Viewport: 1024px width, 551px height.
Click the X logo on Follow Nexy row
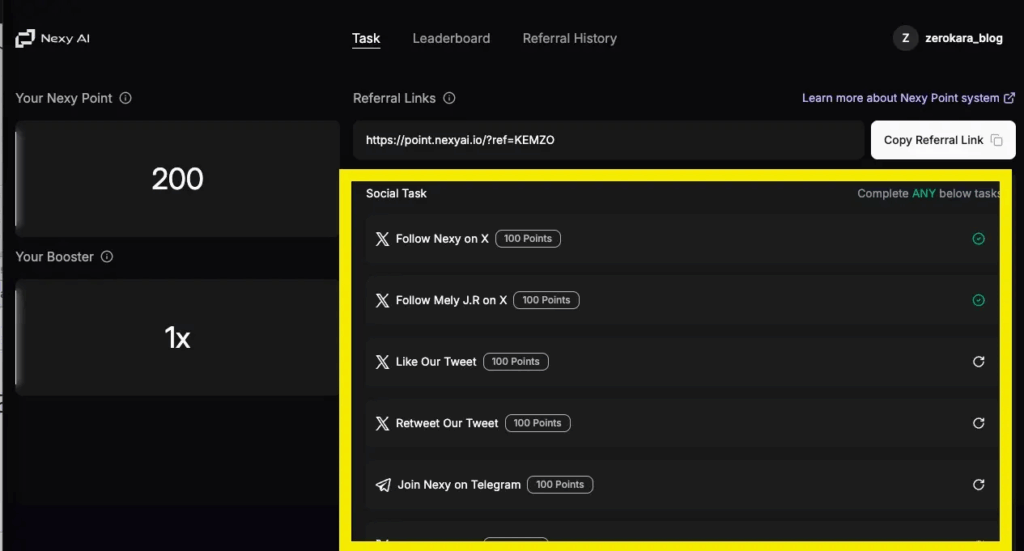382,239
